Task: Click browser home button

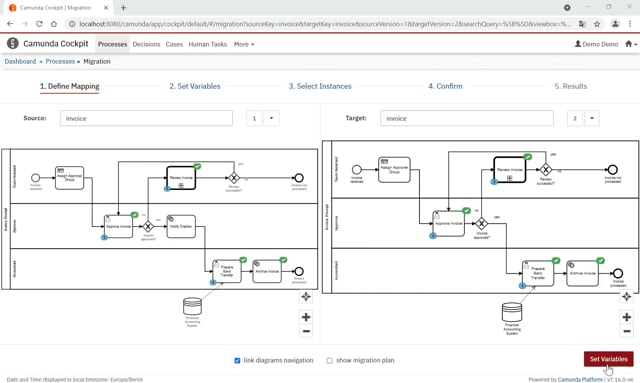Action: (x=54, y=24)
